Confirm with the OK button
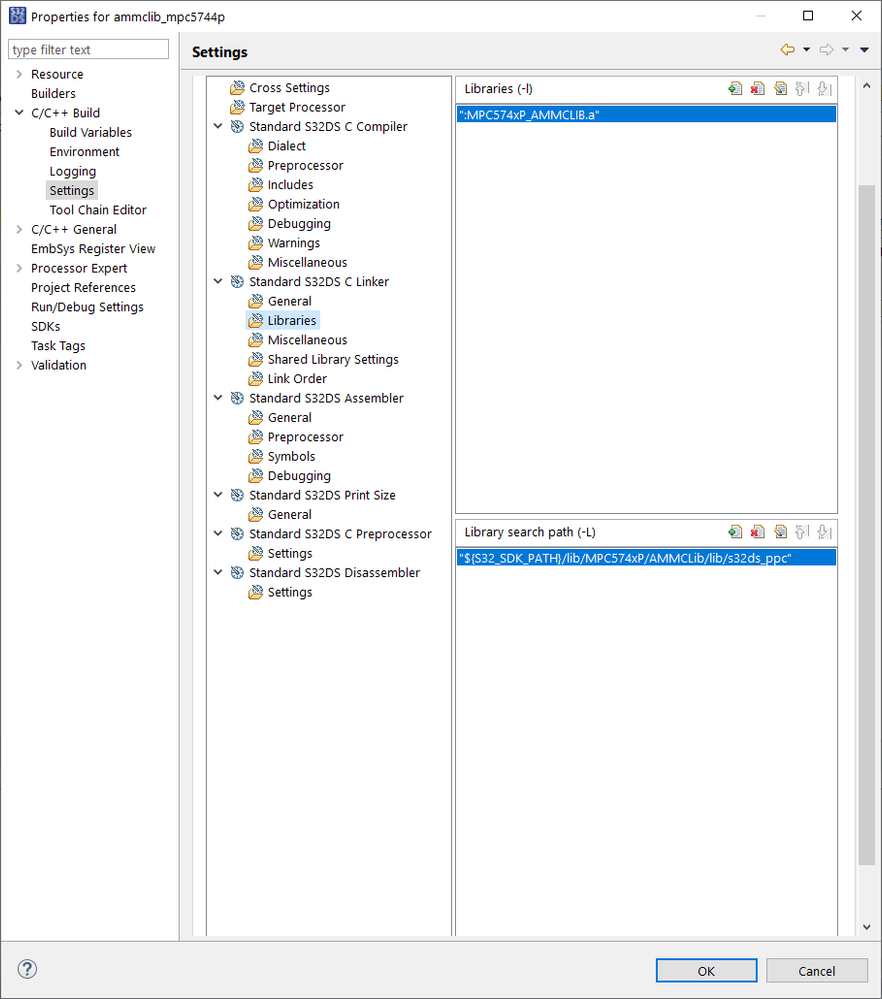The height and width of the screenshot is (999, 882). point(706,970)
